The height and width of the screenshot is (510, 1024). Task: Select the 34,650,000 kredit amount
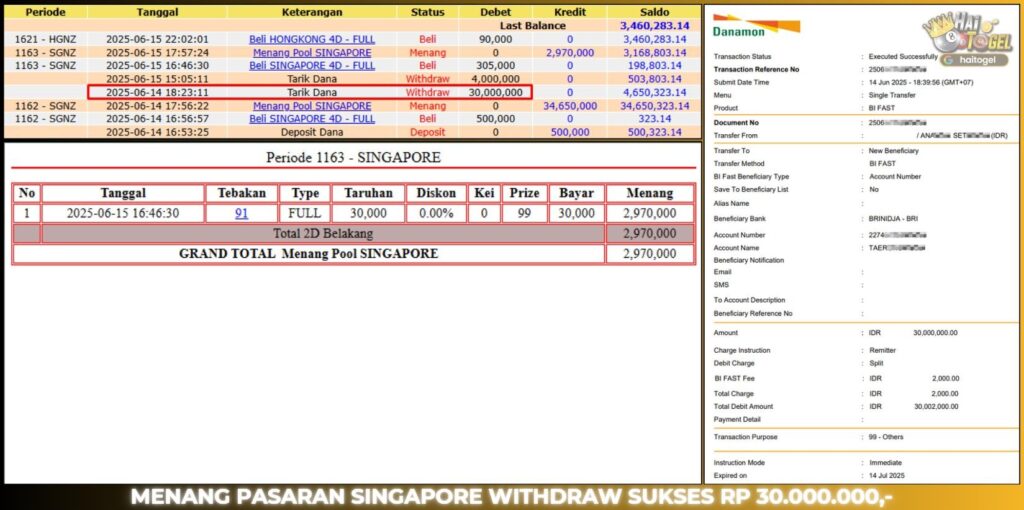[x=570, y=106]
